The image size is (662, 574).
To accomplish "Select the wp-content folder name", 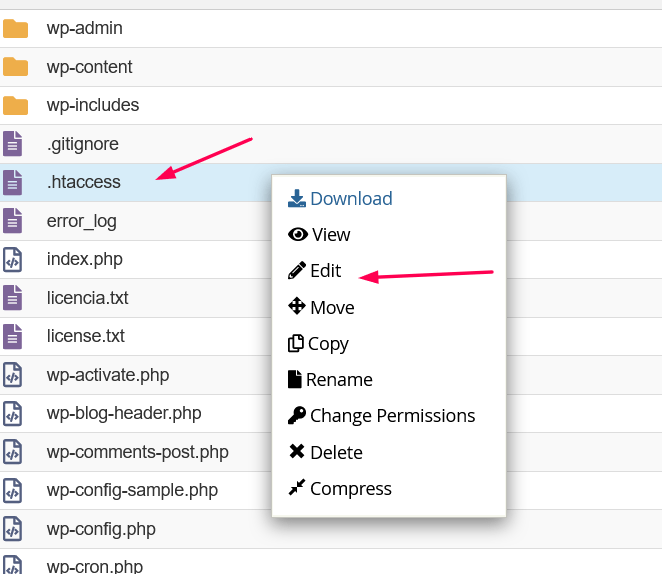I will click(x=90, y=67).
